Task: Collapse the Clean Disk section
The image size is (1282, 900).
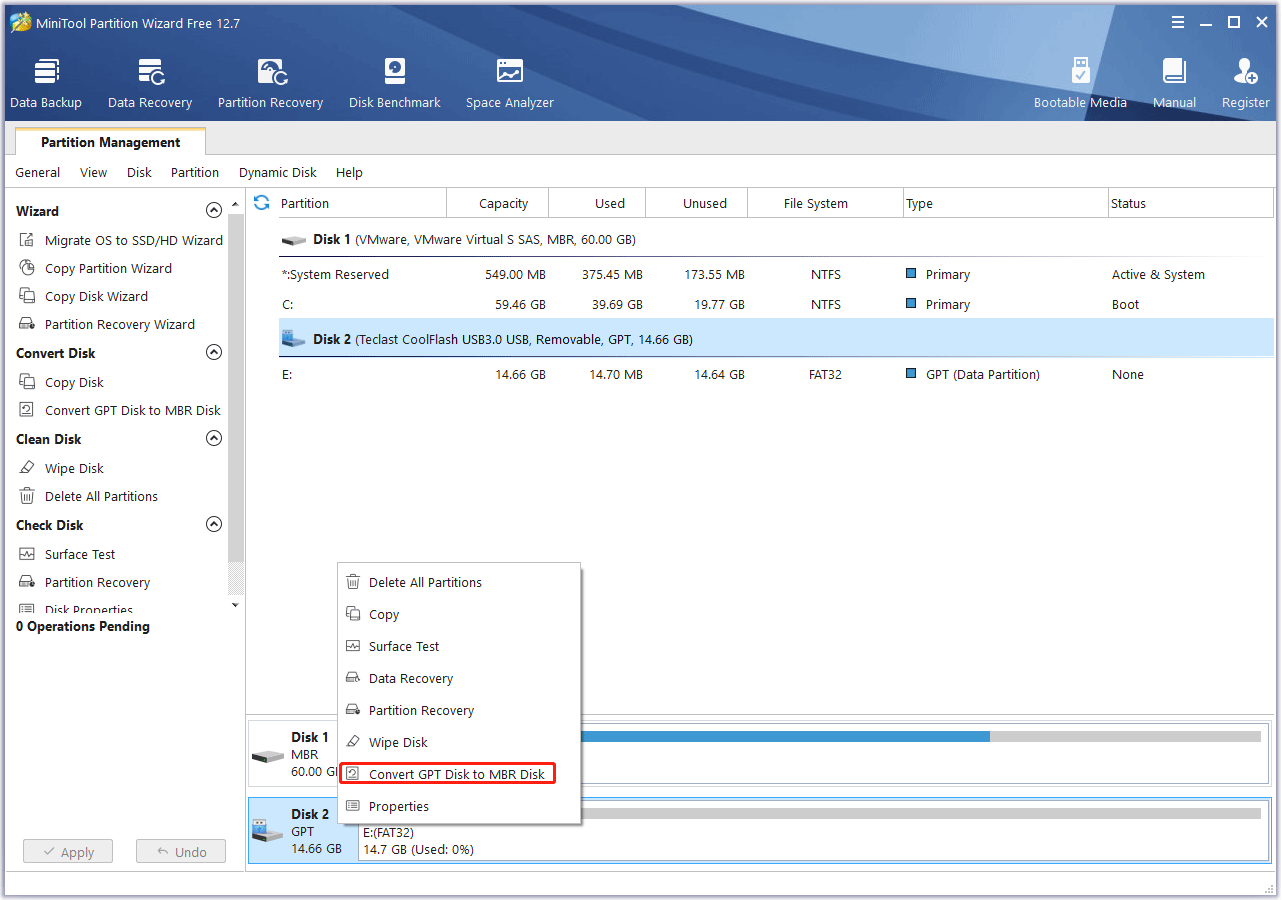Action: click(x=213, y=439)
